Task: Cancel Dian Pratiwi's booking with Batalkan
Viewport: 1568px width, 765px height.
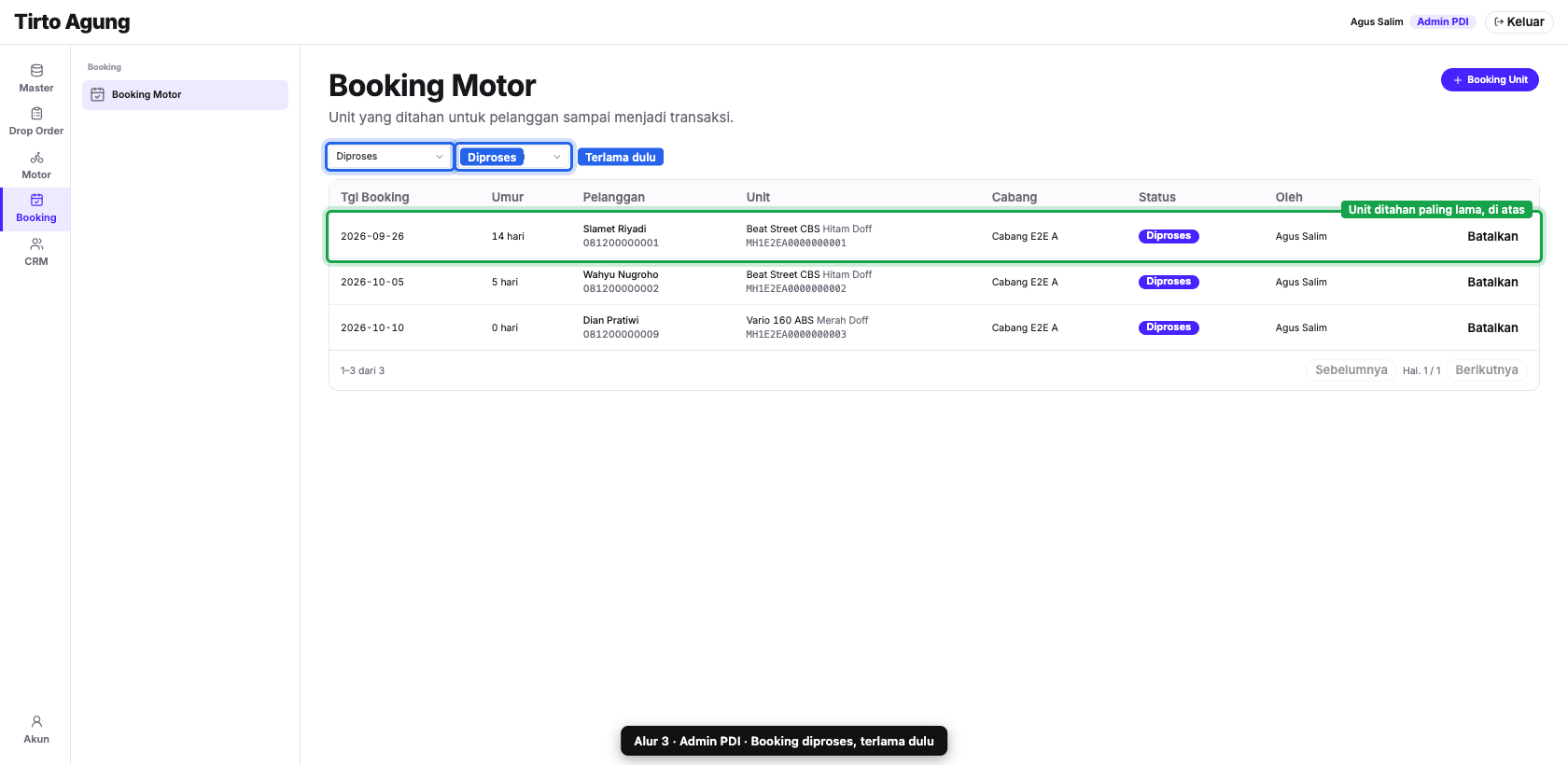Action: pyautogui.click(x=1492, y=327)
